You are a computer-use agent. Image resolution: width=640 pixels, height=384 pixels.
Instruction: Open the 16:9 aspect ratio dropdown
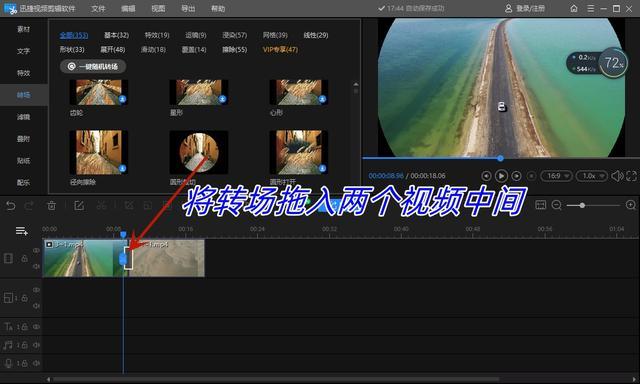pos(556,176)
